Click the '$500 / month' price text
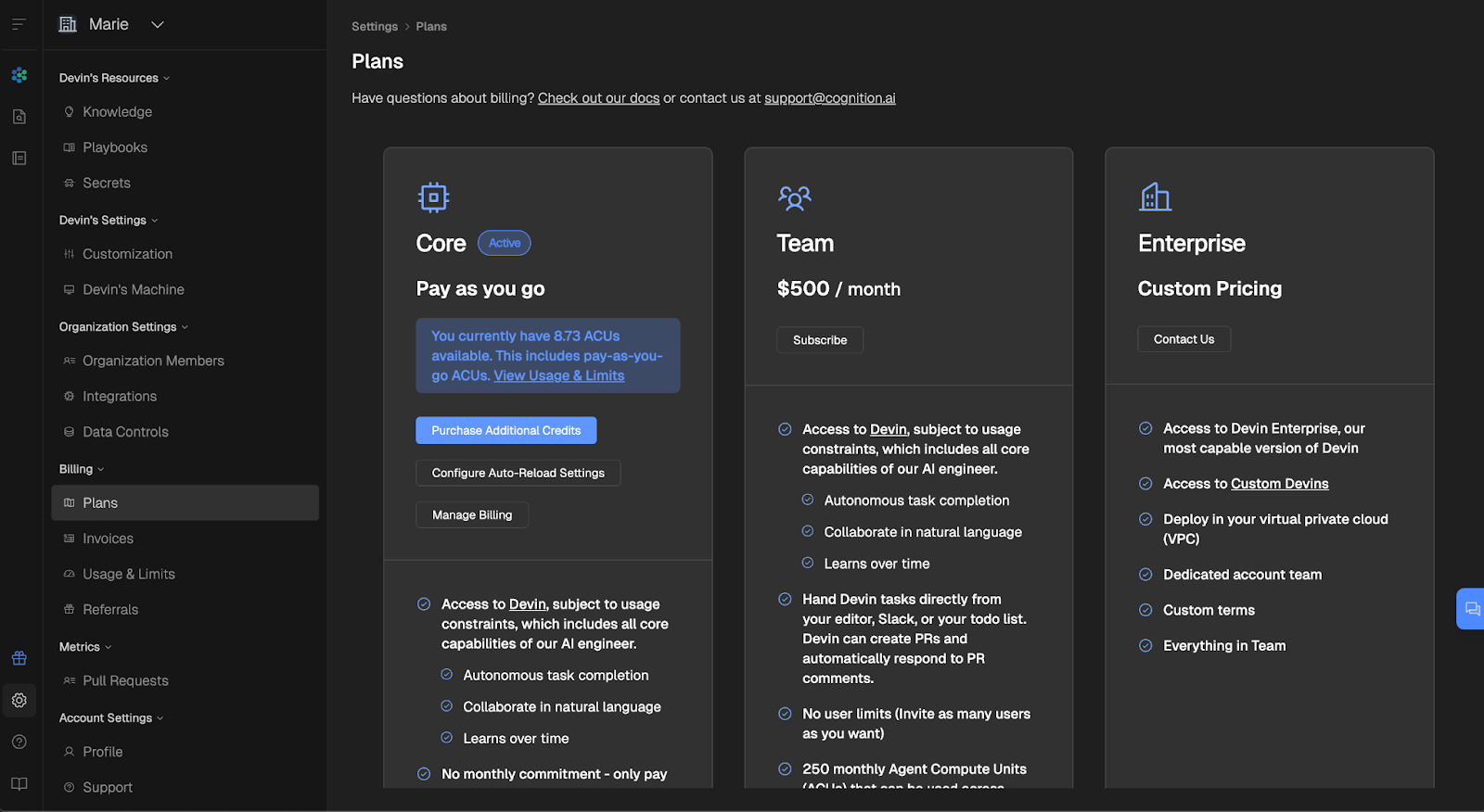Viewport: 1484px width, 812px height. pos(838,289)
